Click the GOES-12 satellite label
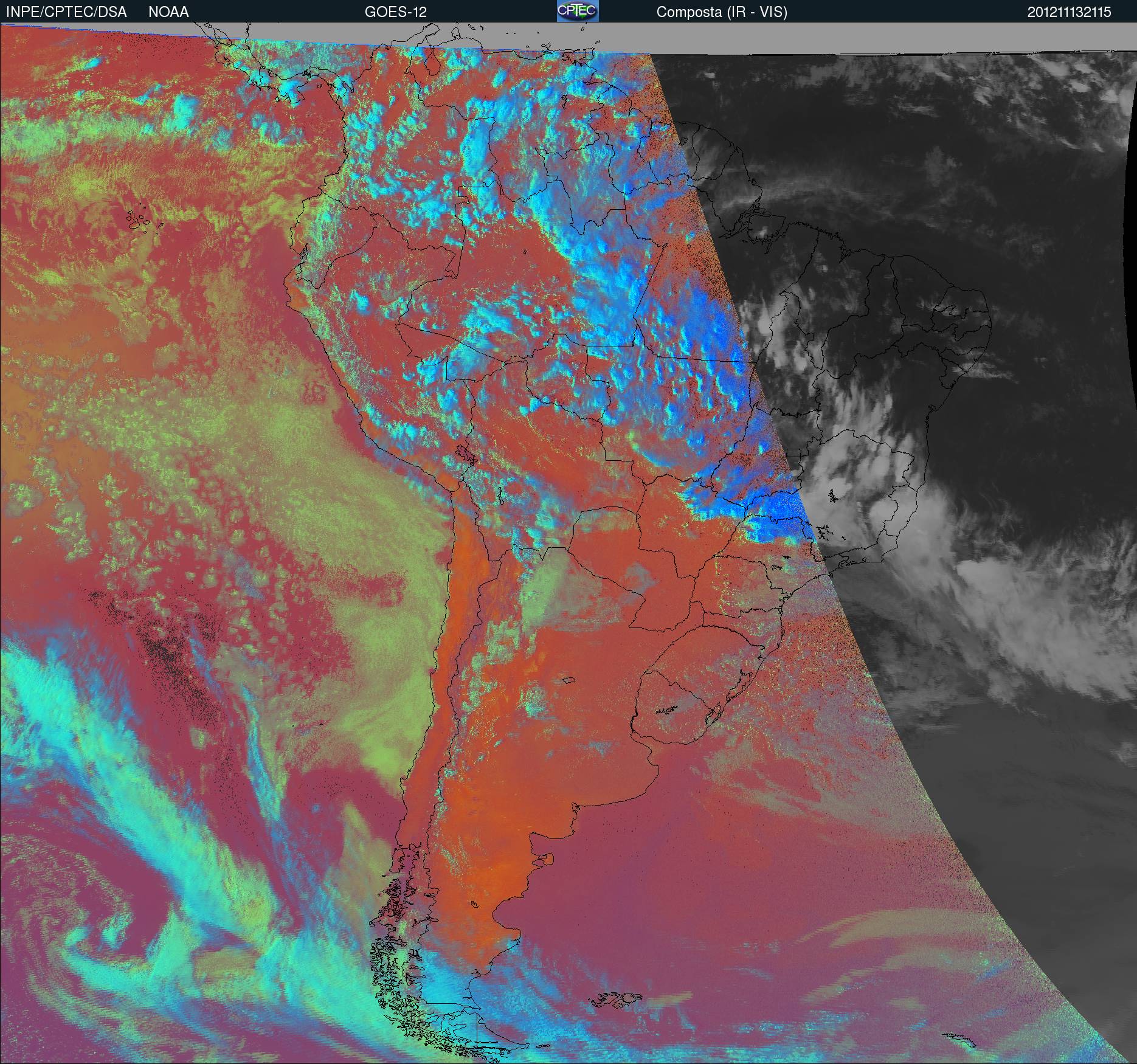Screen dimensions: 1137x1064 coord(396,12)
